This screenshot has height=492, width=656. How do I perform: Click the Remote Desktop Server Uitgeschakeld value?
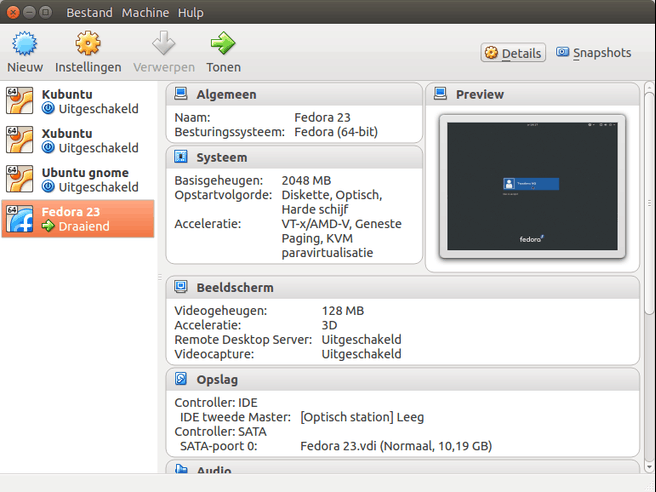[x=361, y=339]
